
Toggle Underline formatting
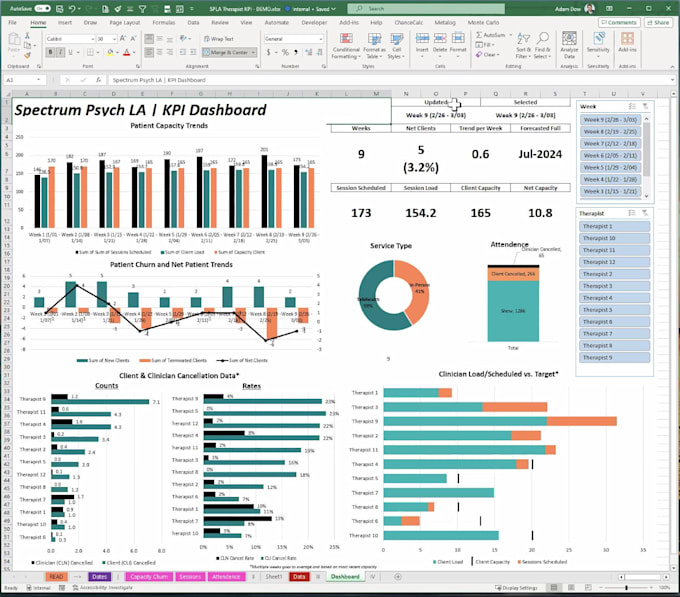pyautogui.click(x=70, y=52)
